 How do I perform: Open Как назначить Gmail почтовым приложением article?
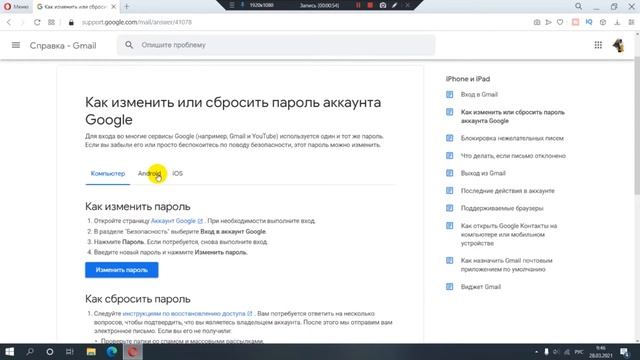(507, 265)
